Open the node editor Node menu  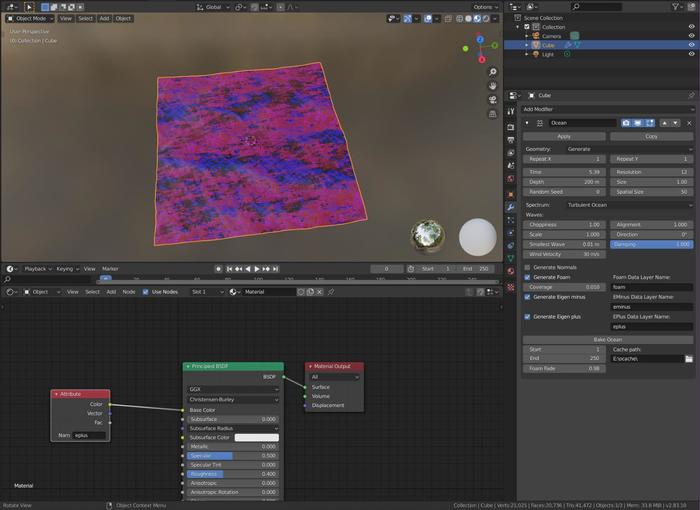coord(129,292)
